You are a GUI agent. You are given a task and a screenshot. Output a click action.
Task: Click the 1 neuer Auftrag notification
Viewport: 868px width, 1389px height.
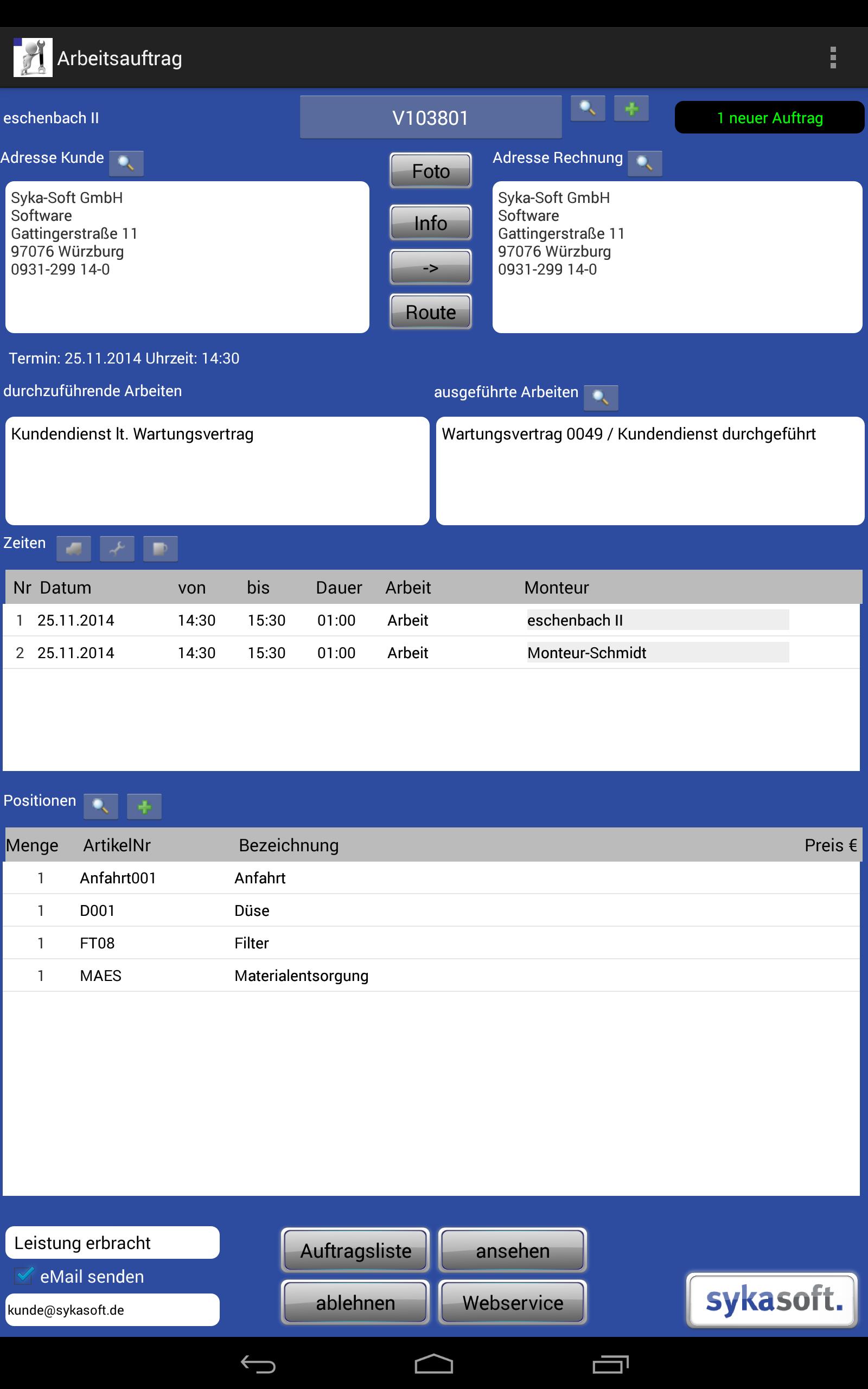(769, 118)
